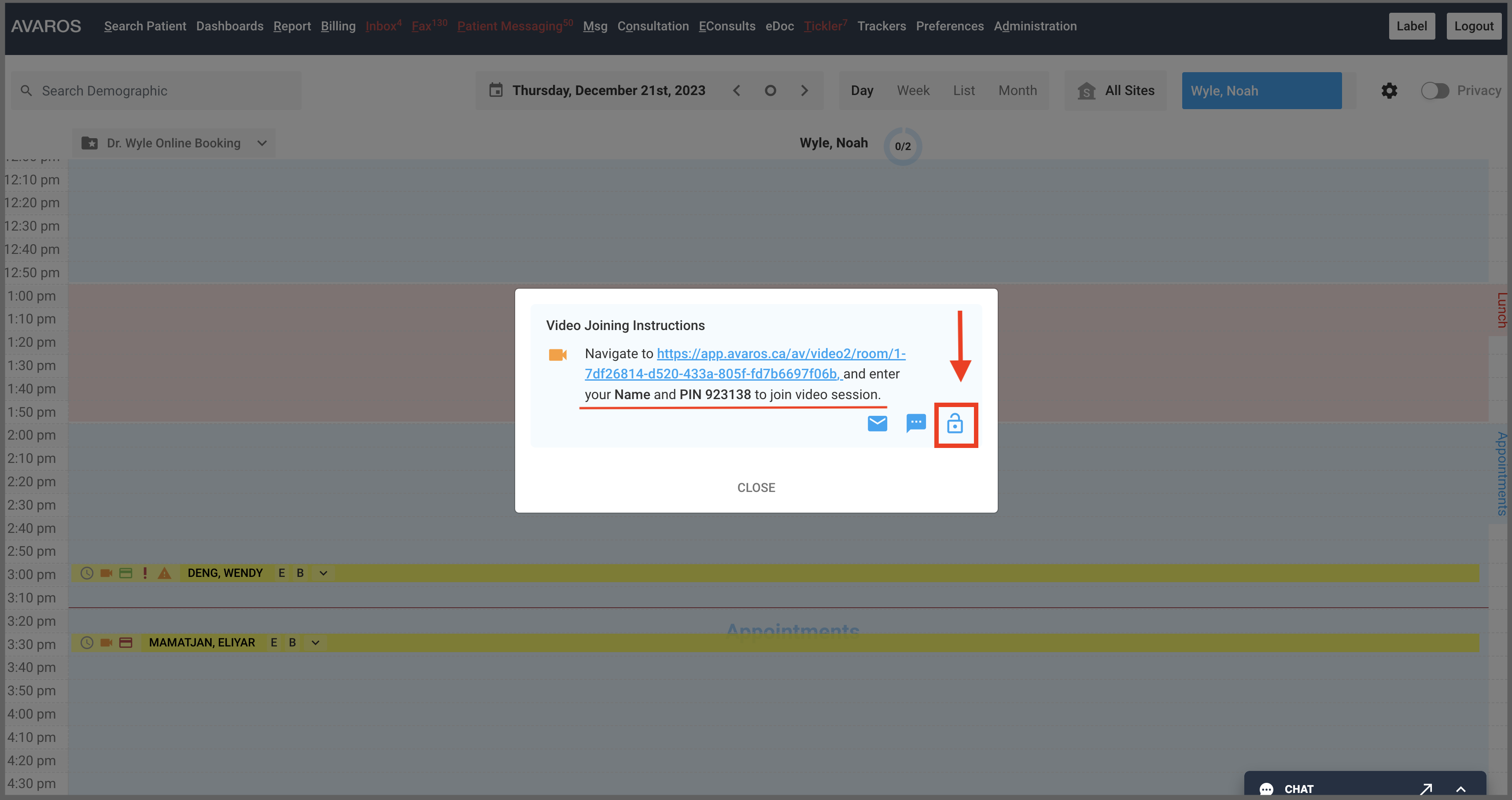Open the email sharing icon in video instructions dialog

point(878,423)
